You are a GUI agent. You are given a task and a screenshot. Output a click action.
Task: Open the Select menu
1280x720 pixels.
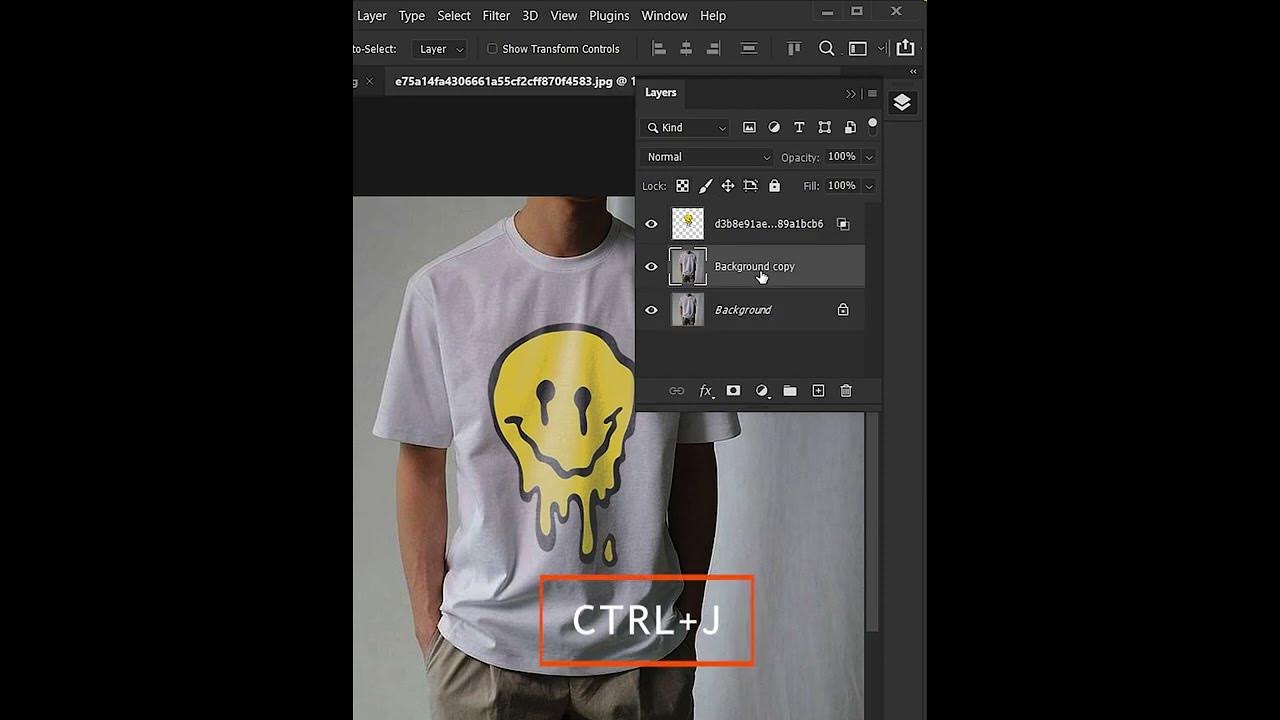pos(454,15)
